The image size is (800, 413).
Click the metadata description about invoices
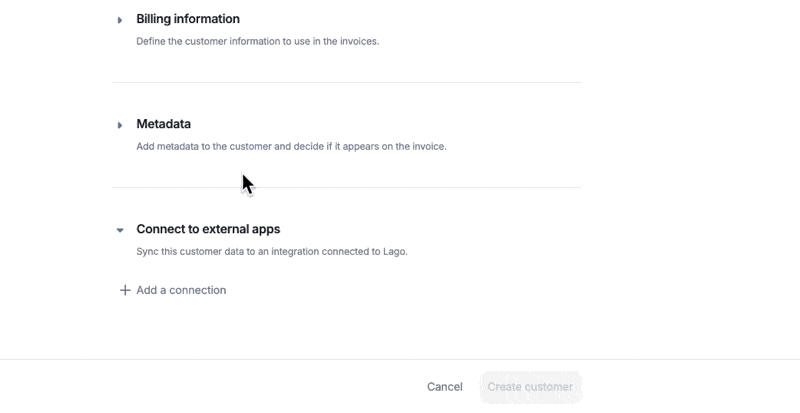(291, 147)
